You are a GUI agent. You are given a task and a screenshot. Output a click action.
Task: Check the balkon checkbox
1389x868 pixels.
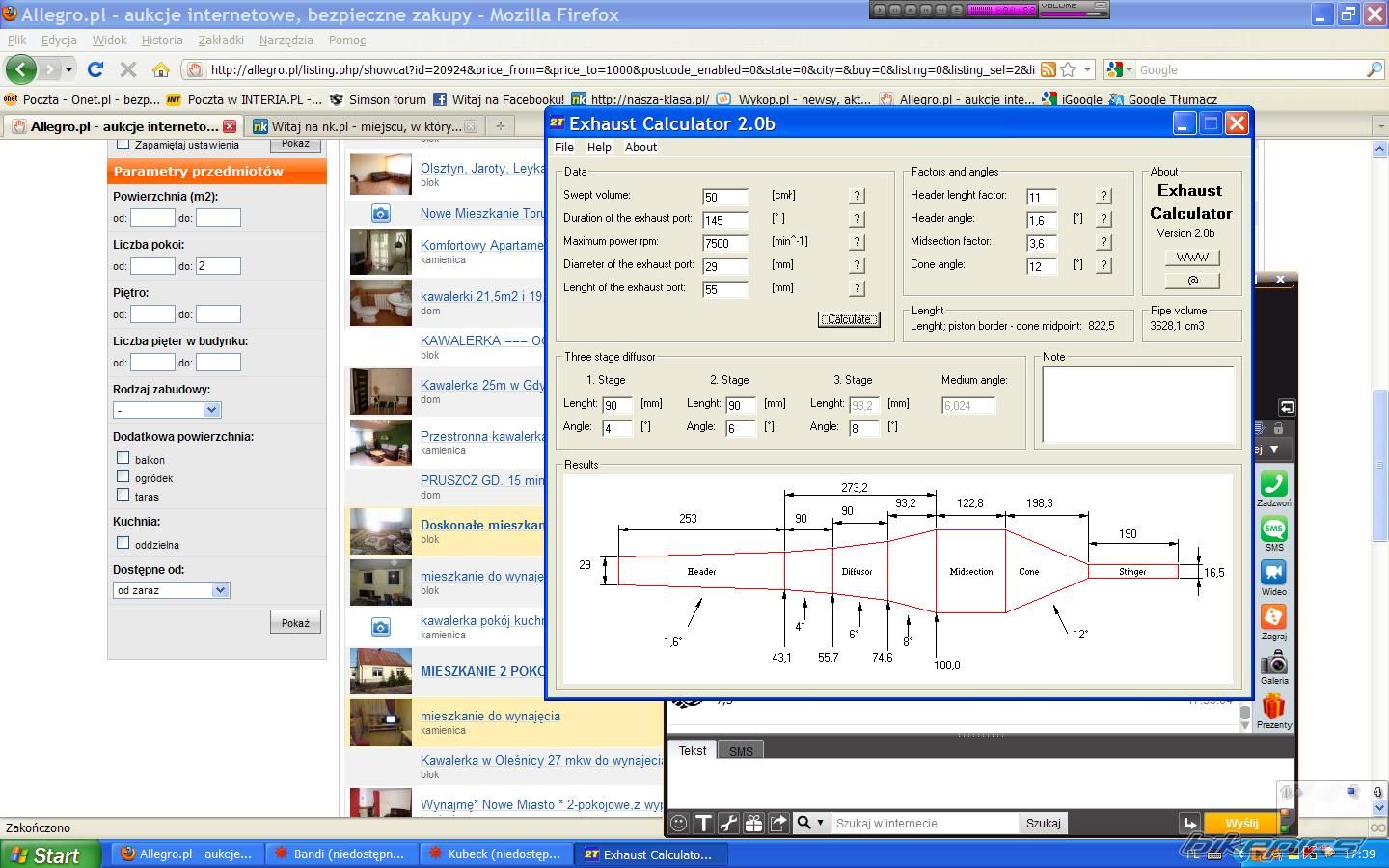tap(123, 458)
